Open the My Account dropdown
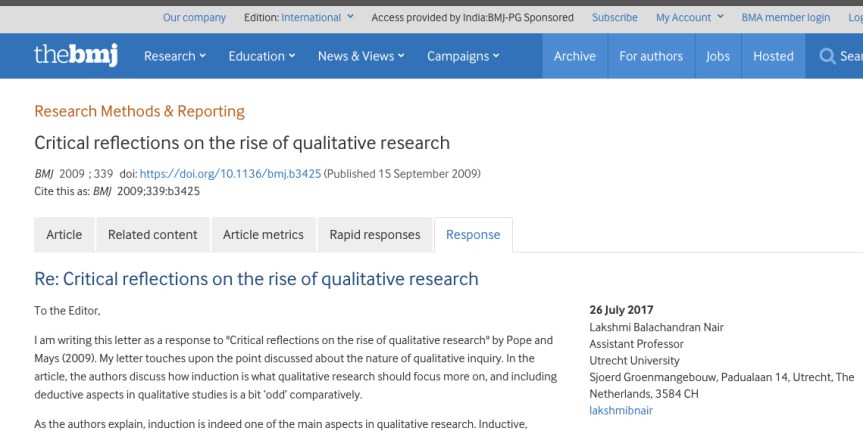The height and width of the screenshot is (431, 863). [x=691, y=18]
